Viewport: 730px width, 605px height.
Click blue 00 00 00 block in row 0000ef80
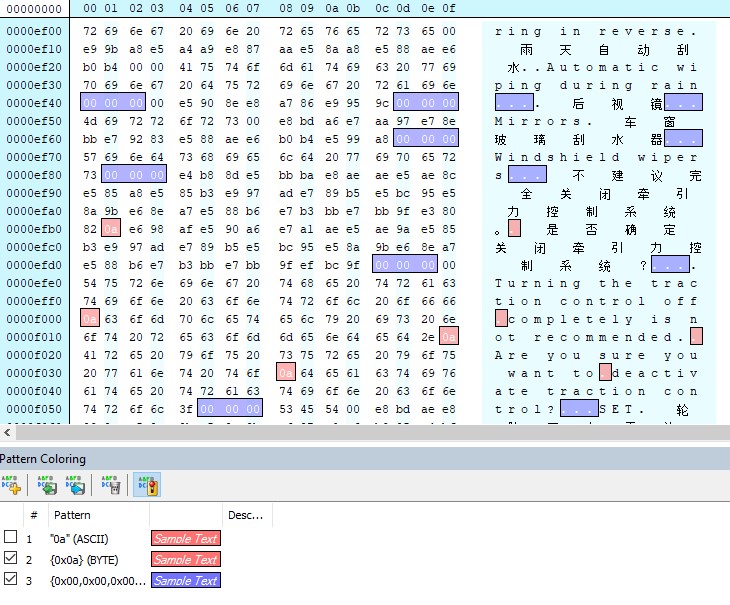click(134, 175)
